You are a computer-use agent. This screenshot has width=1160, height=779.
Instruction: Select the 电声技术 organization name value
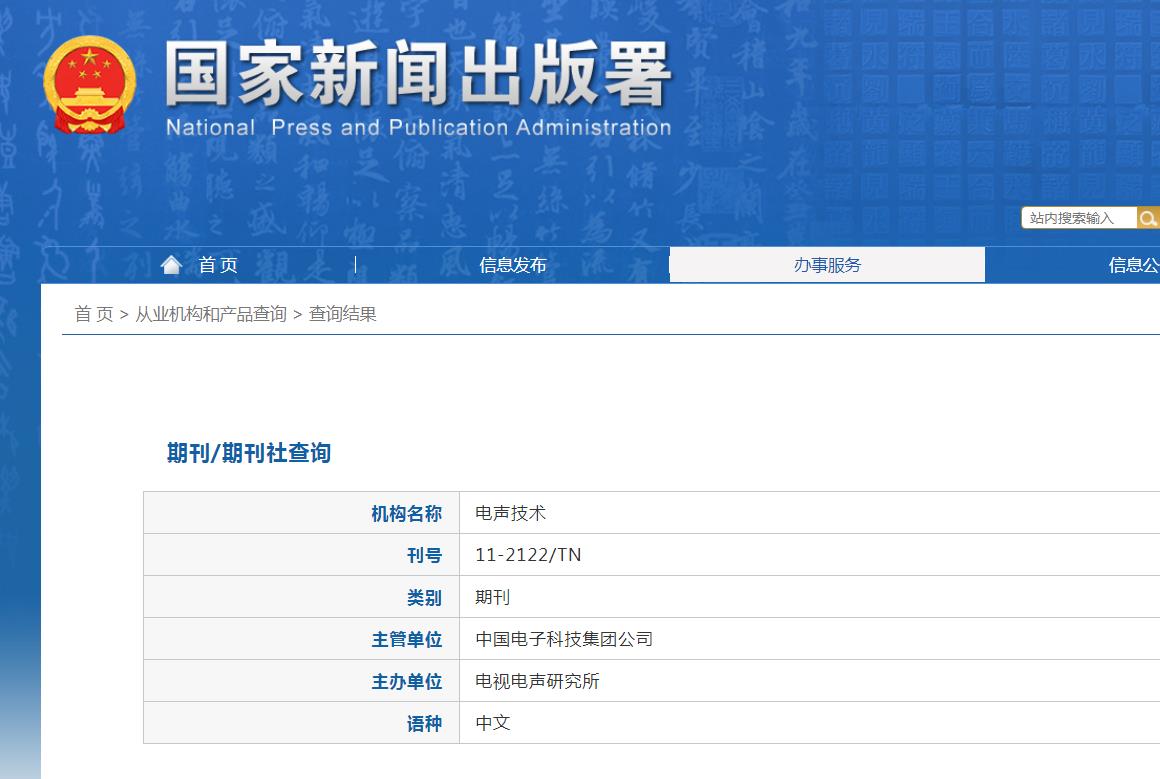(511, 513)
